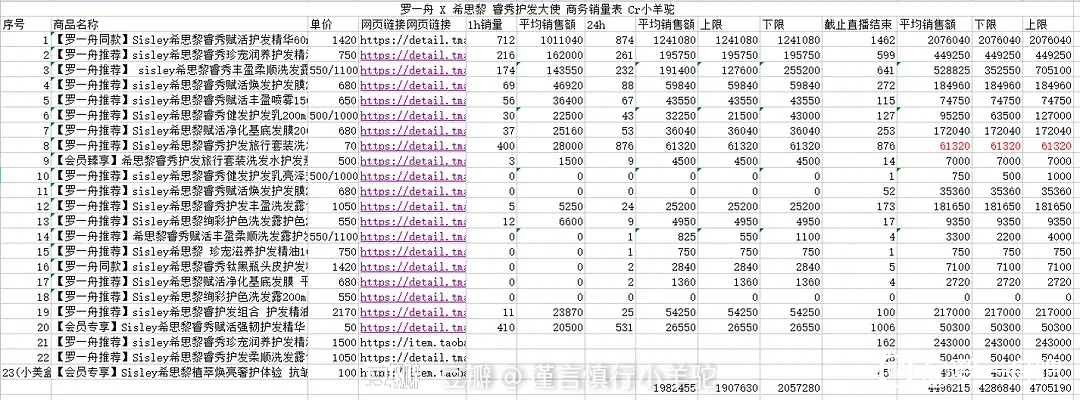The image size is (1080, 400).
Task: Click the cell with value 181650 under 平均销售额
Action: [935, 207]
